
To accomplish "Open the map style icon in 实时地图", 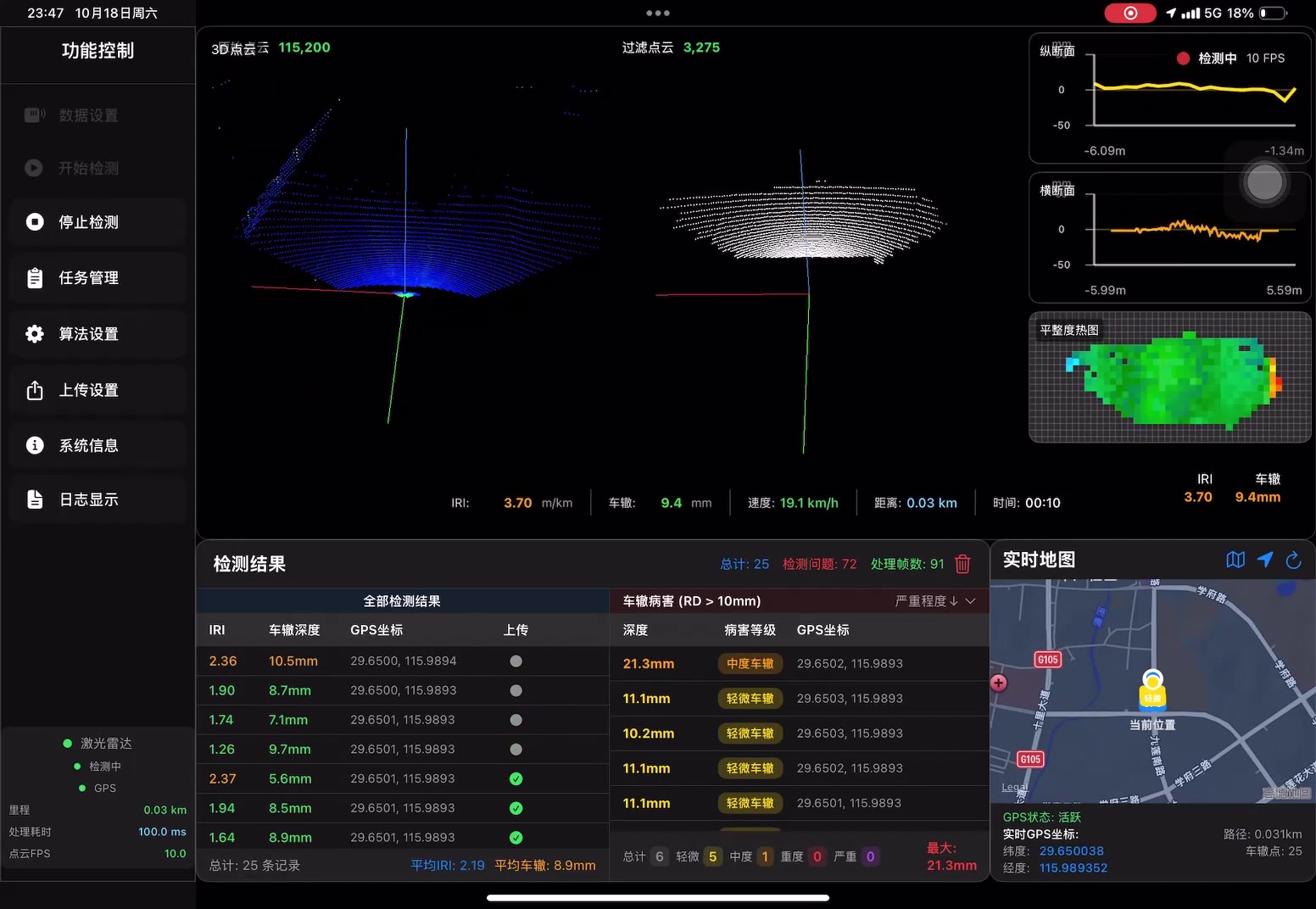I will pyautogui.click(x=1235, y=560).
